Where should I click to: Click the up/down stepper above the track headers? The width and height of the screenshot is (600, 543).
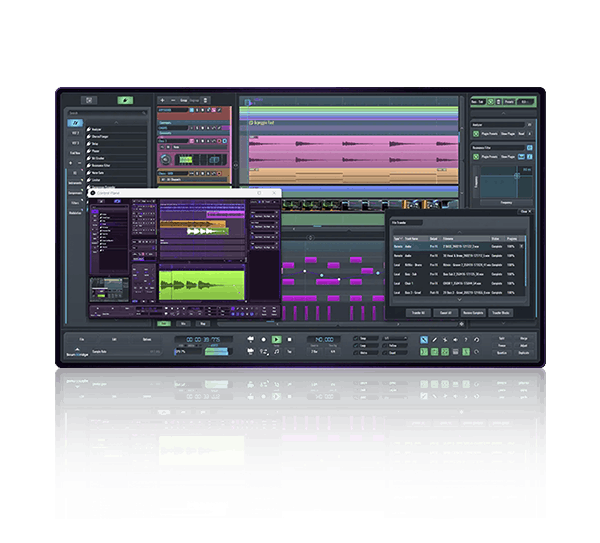(205, 100)
